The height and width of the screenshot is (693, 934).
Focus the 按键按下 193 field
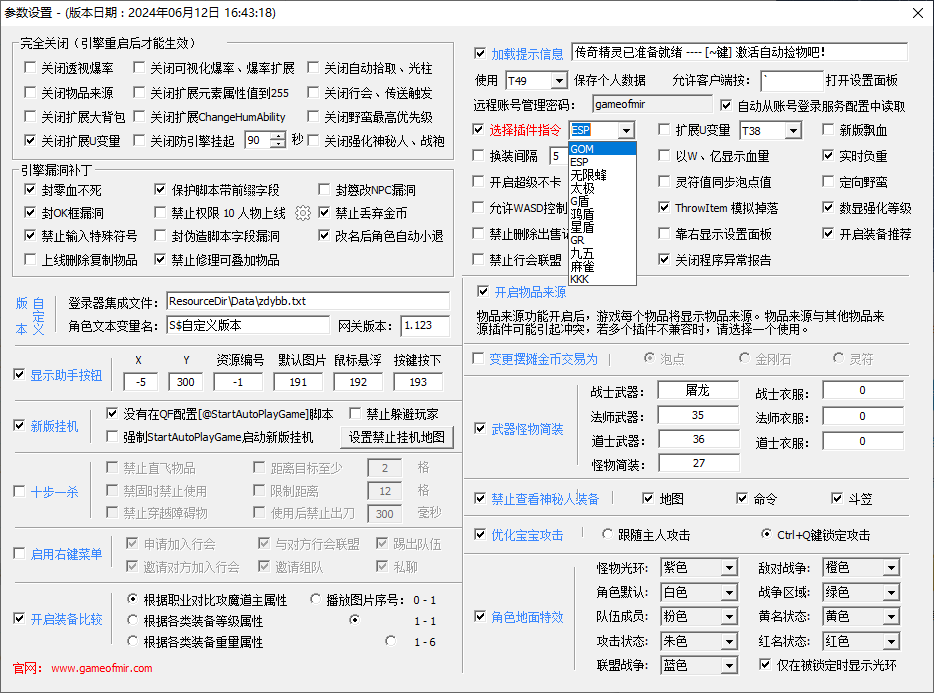tap(418, 382)
